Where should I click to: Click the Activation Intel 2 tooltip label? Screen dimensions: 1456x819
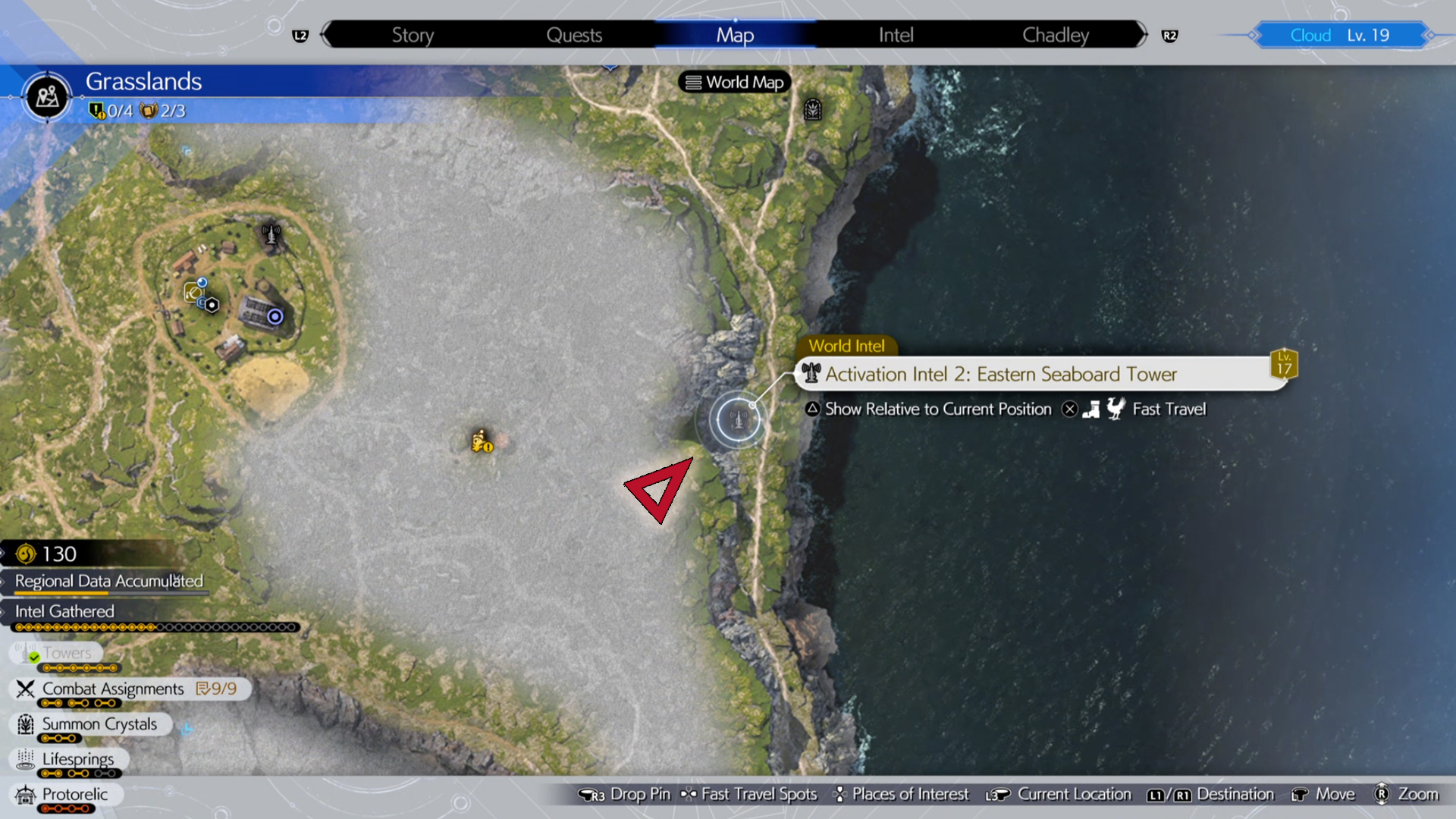(x=1001, y=374)
